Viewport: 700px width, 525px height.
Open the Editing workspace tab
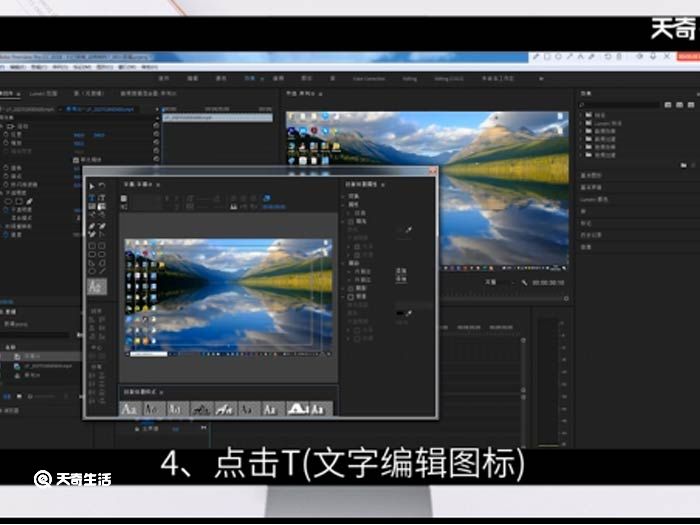pyautogui.click(x=411, y=77)
